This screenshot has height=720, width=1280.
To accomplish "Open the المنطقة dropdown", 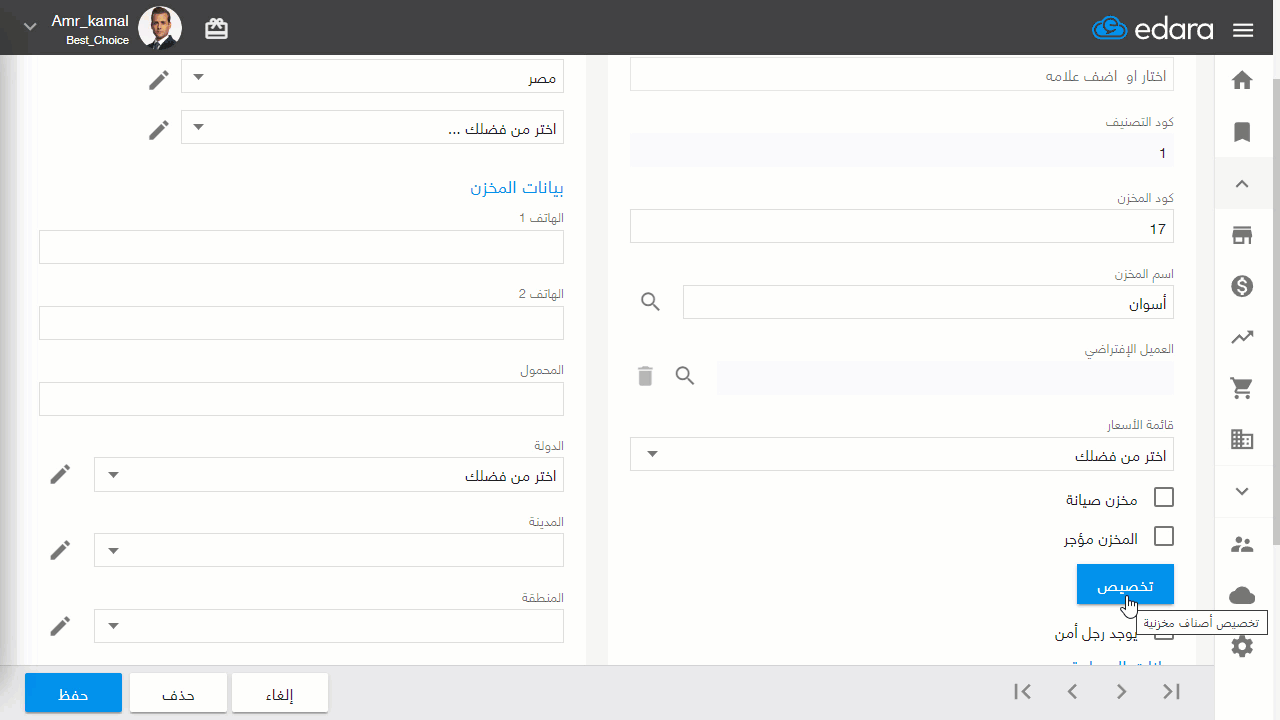I will 329,626.
